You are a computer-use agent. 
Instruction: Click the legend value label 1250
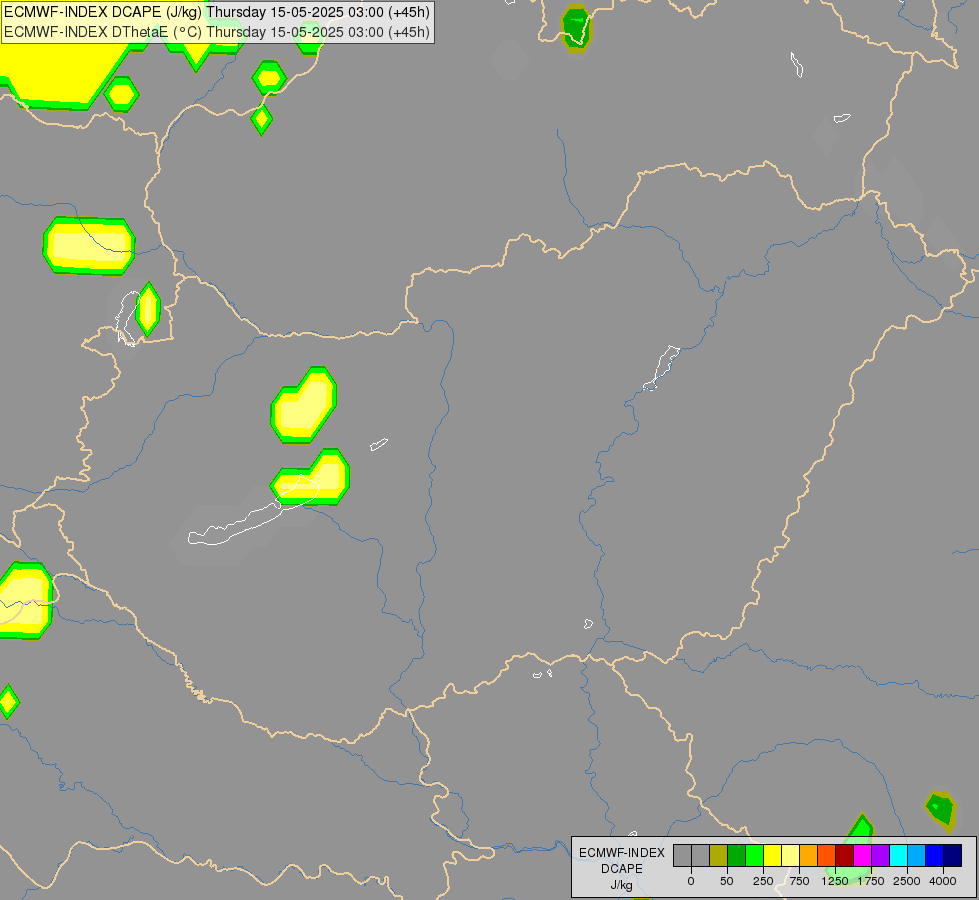click(835, 881)
